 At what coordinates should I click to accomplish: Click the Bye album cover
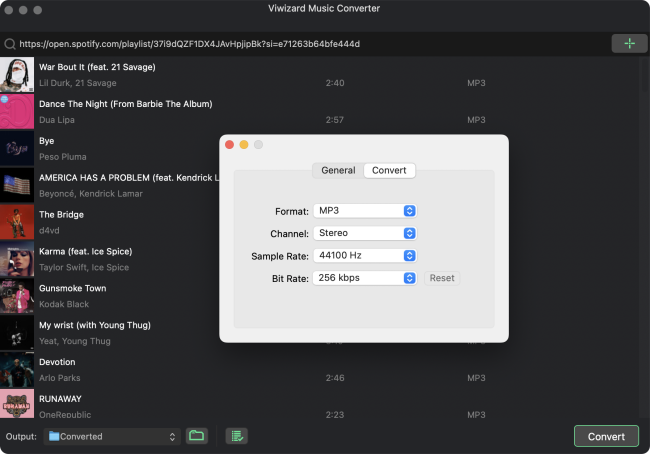[17, 148]
